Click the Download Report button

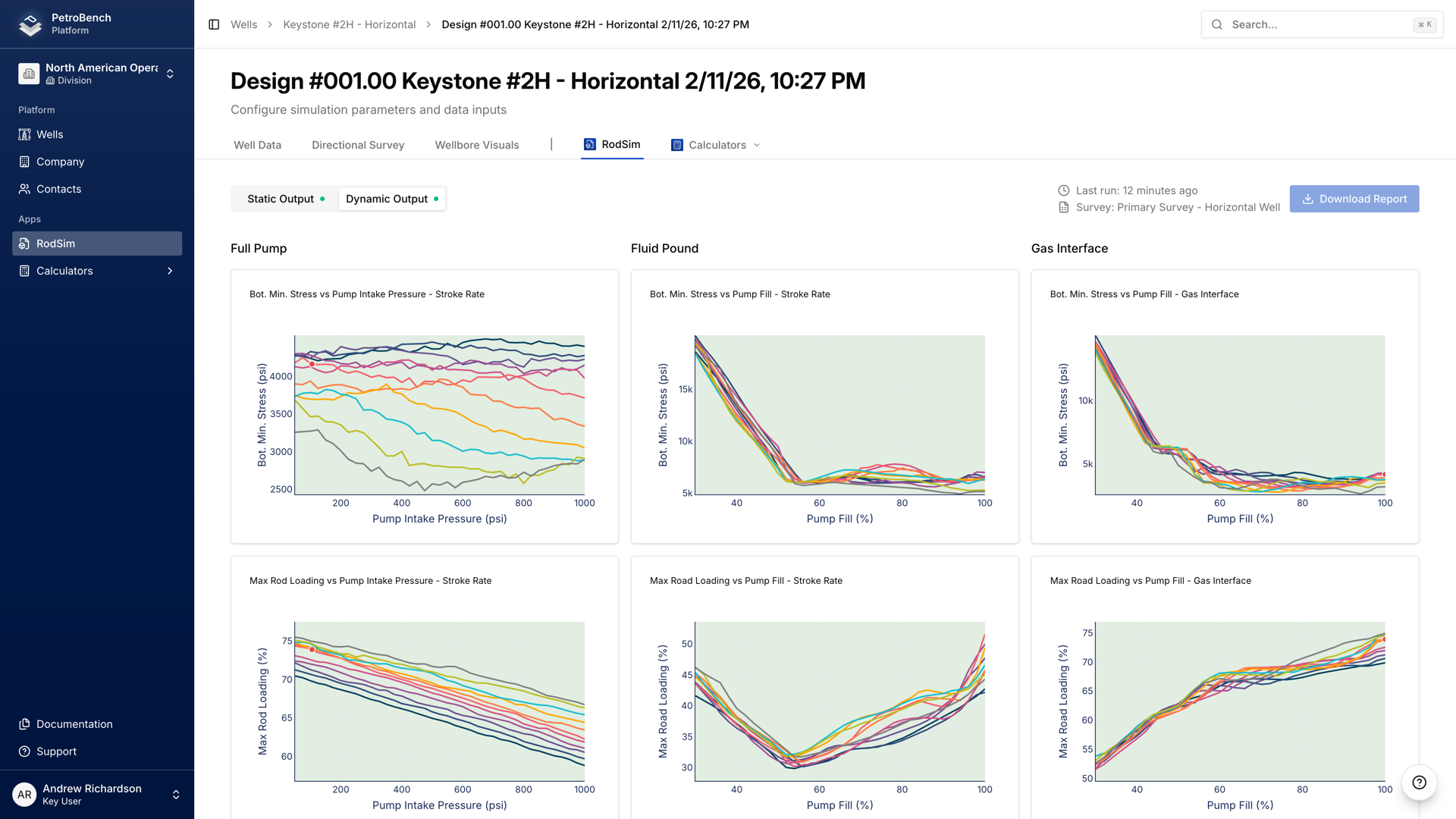click(1354, 199)
